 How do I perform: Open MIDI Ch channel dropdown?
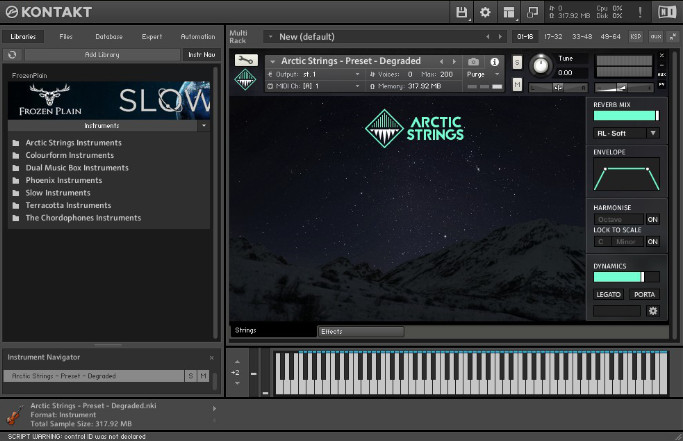[314, 86]
